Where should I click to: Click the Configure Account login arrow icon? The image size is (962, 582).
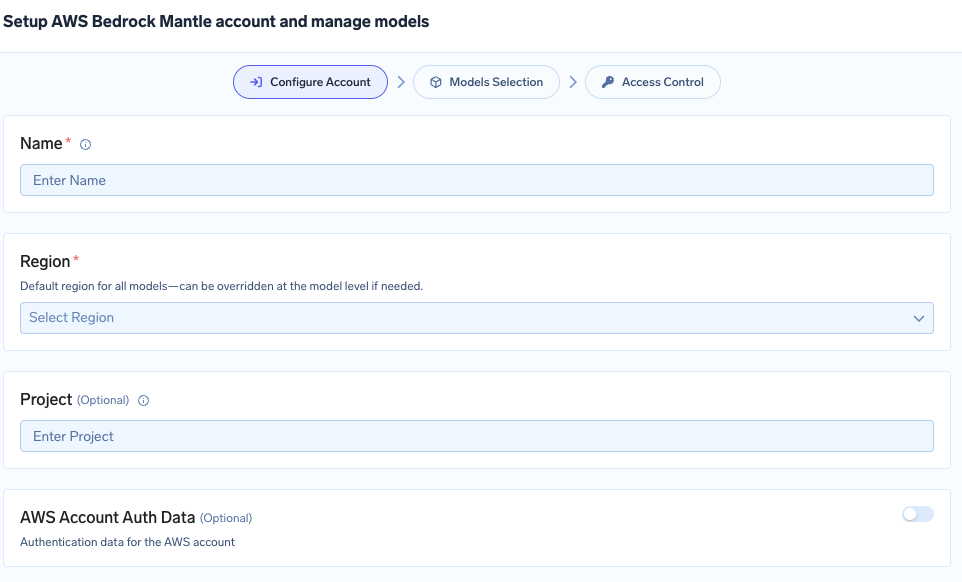256,82
